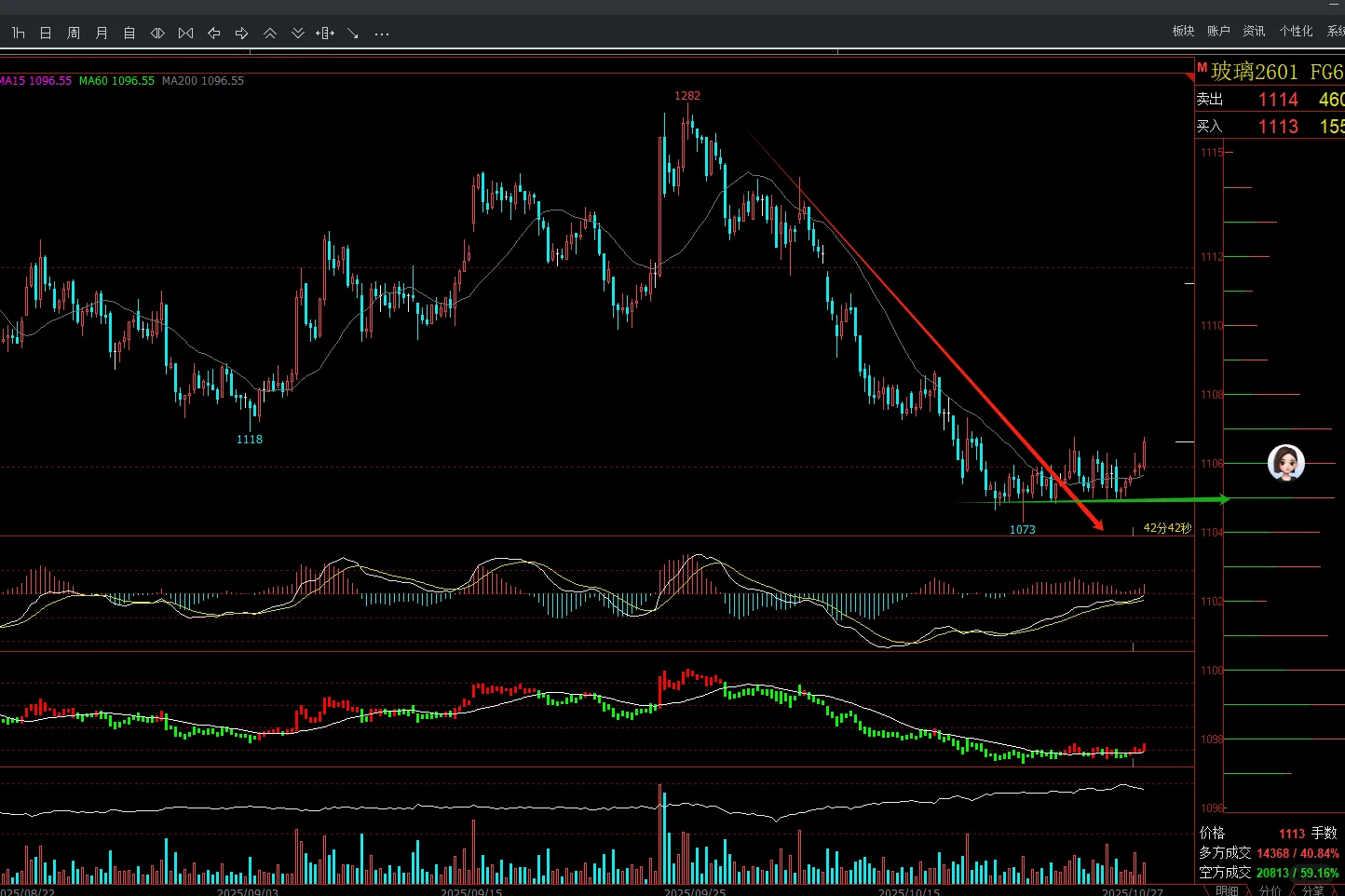Select the weekly (周) K-line period
Image resolution: width=1345 pixels, height=896 pixels.
tap(74, 34)
